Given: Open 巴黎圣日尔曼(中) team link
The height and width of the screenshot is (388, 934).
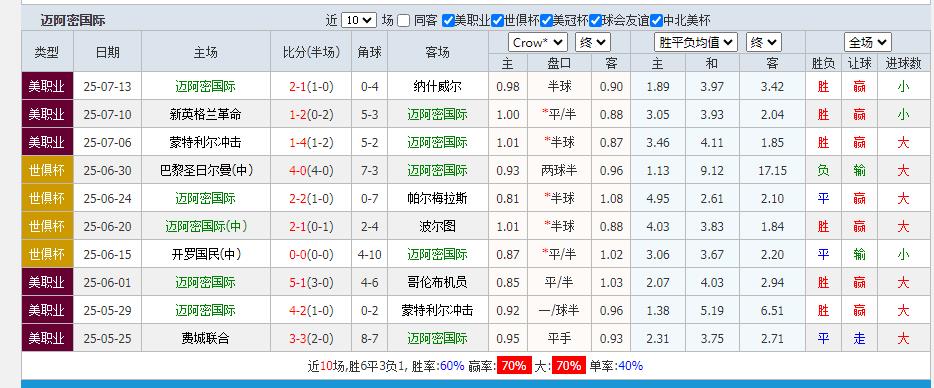Looking at the screenshot, I should tap(206, 170).
